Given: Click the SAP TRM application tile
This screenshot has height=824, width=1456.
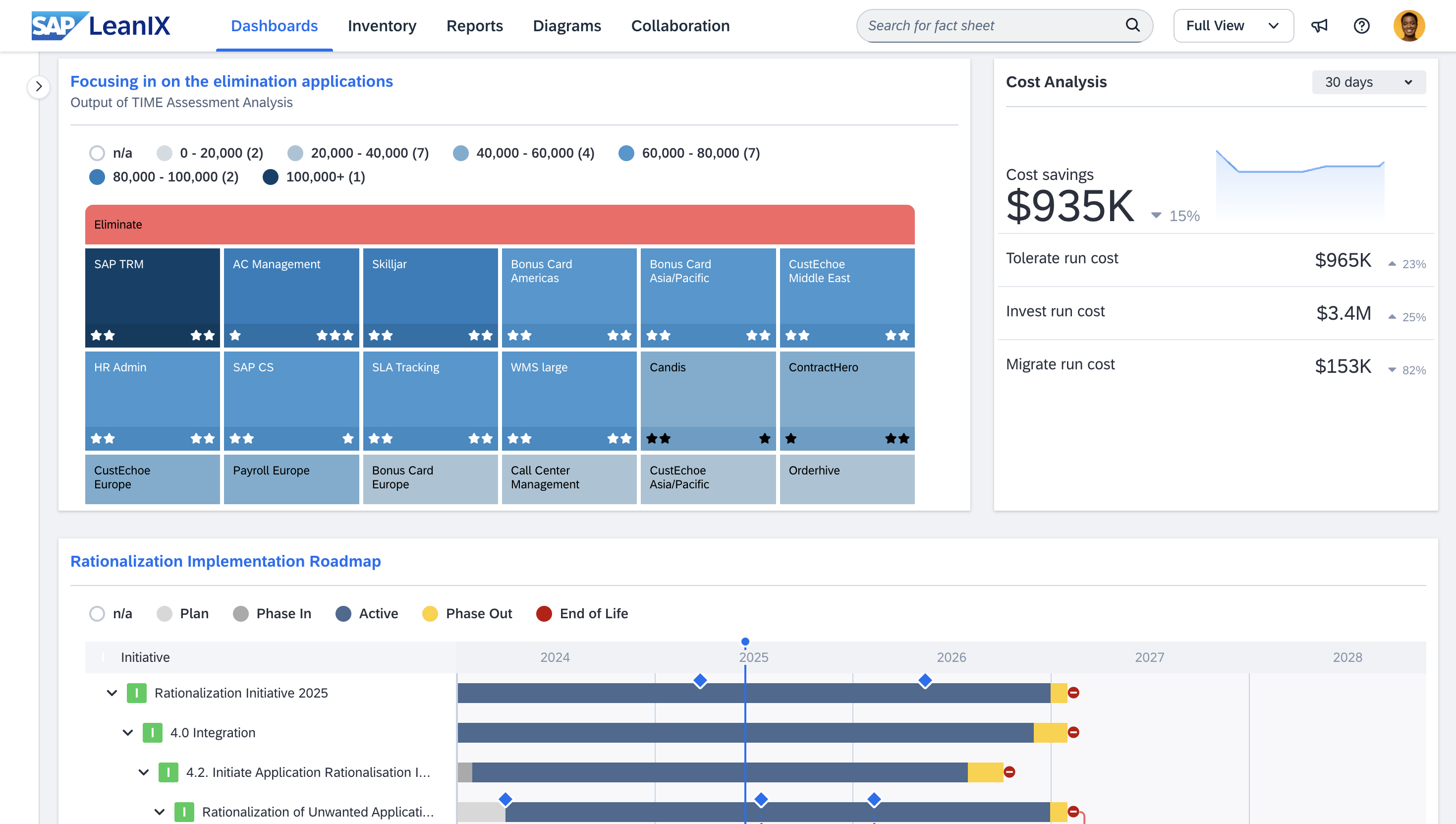Looking at the screenshot, I should click(152, 296).
